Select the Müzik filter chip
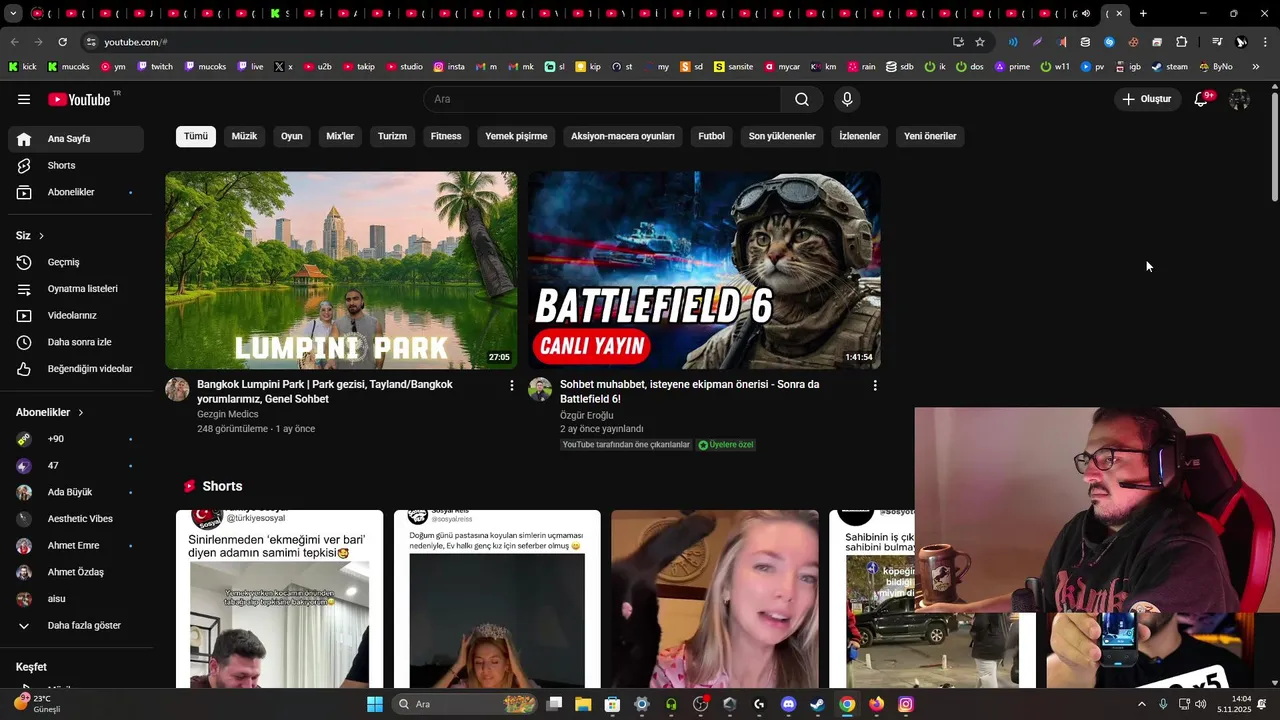The height and width of the screenshot is (720, 1280). [x=244, y=136]
